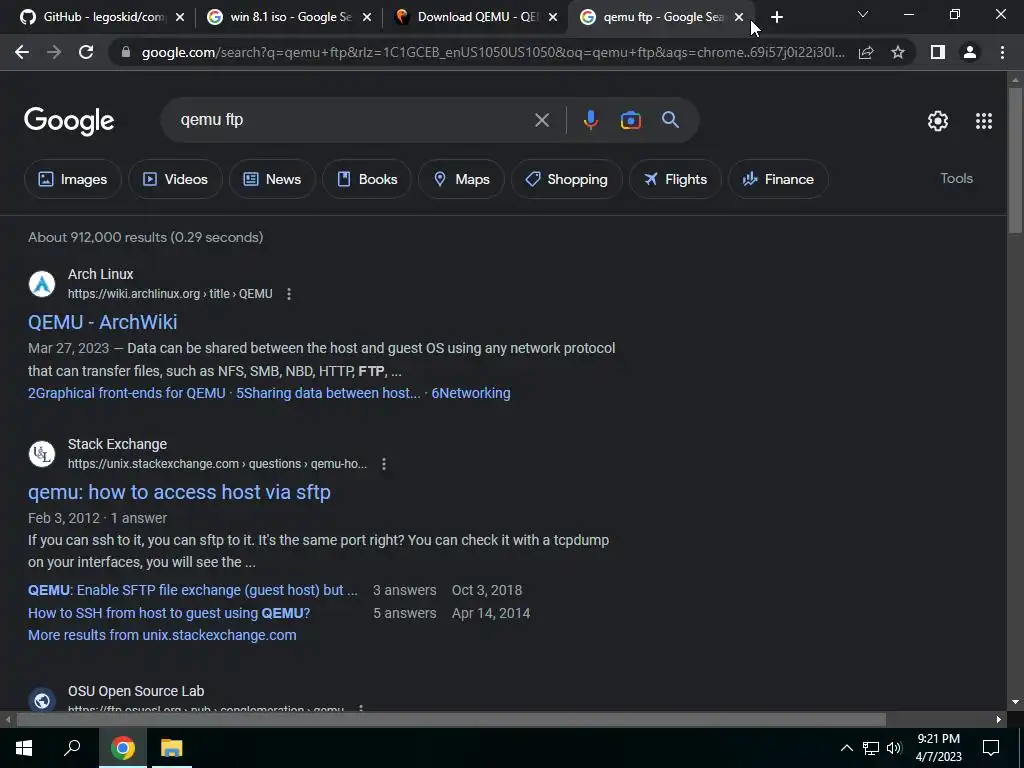The height and width of the screenshot is (768, 1024).
Task: Open Google search settings gear
Action: (x=938, y=121)
